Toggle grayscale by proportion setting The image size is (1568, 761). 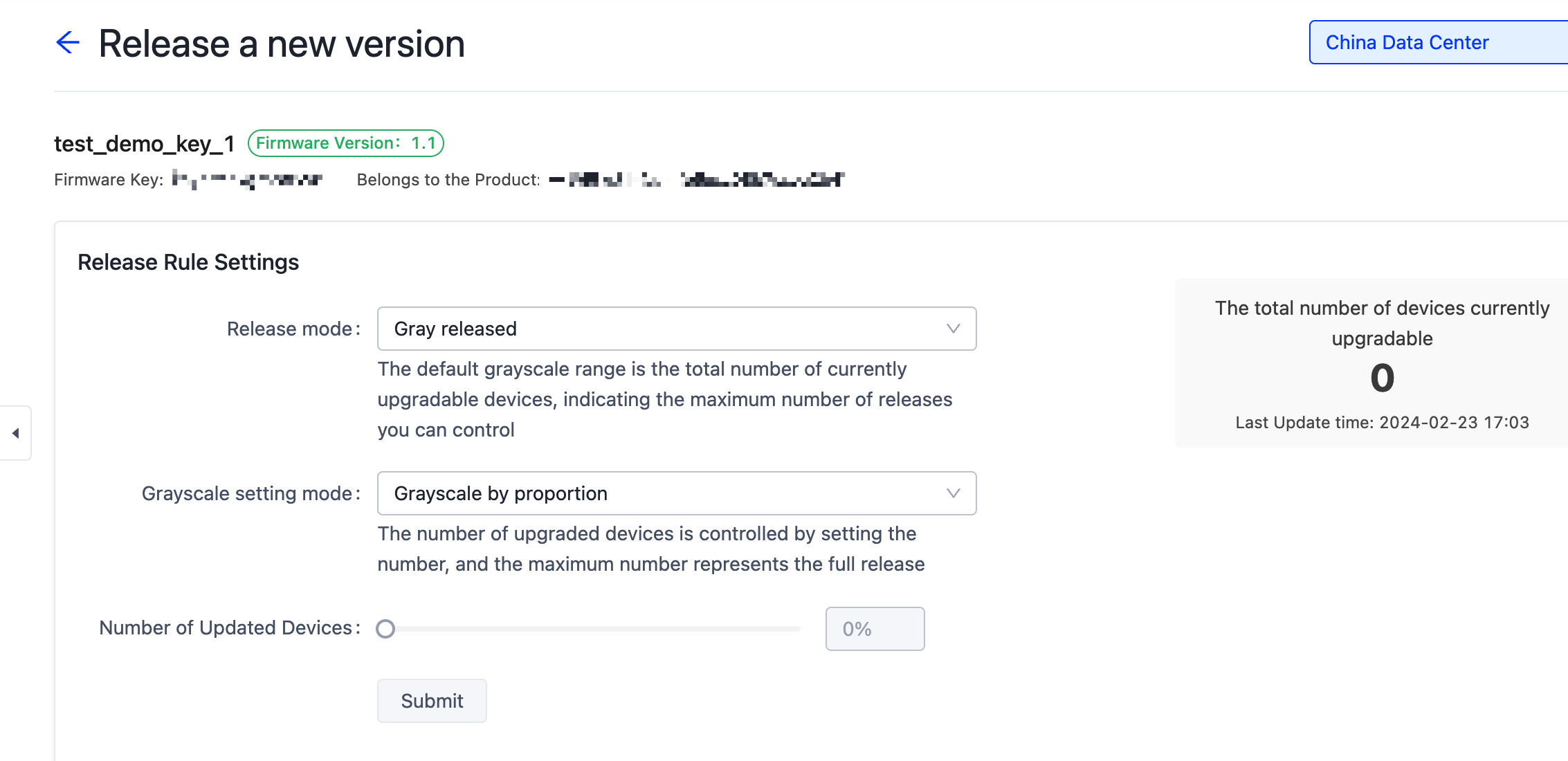point(676,493)
